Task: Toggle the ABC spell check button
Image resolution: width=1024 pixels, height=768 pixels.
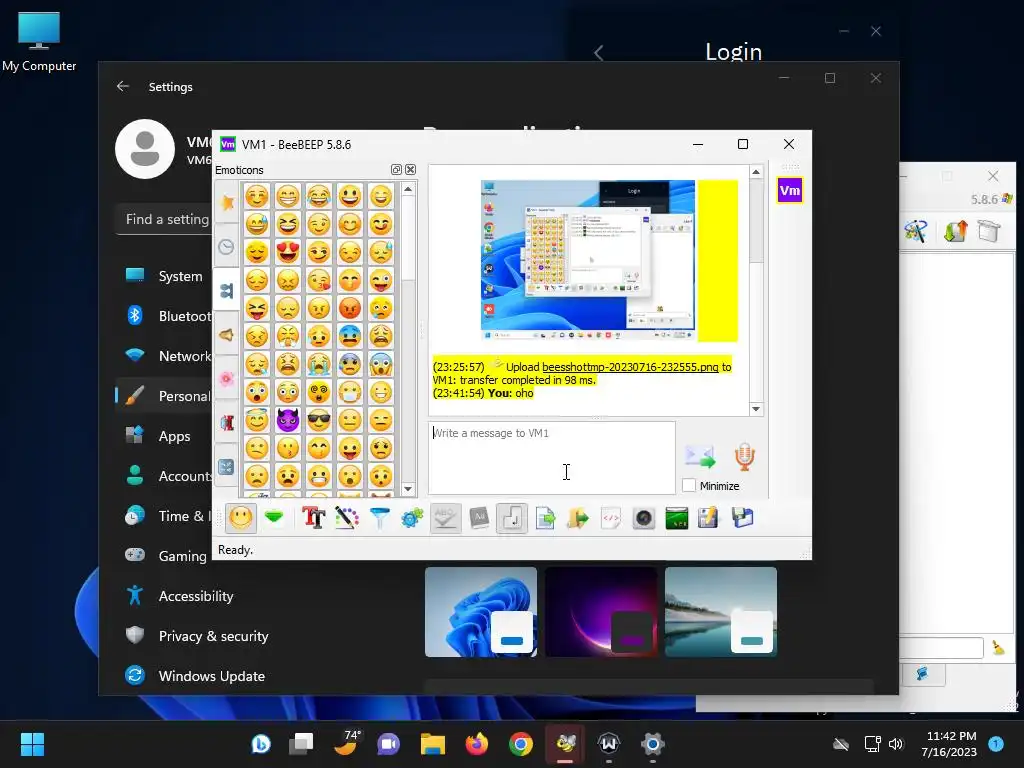Action: click(x=445, y=519)
